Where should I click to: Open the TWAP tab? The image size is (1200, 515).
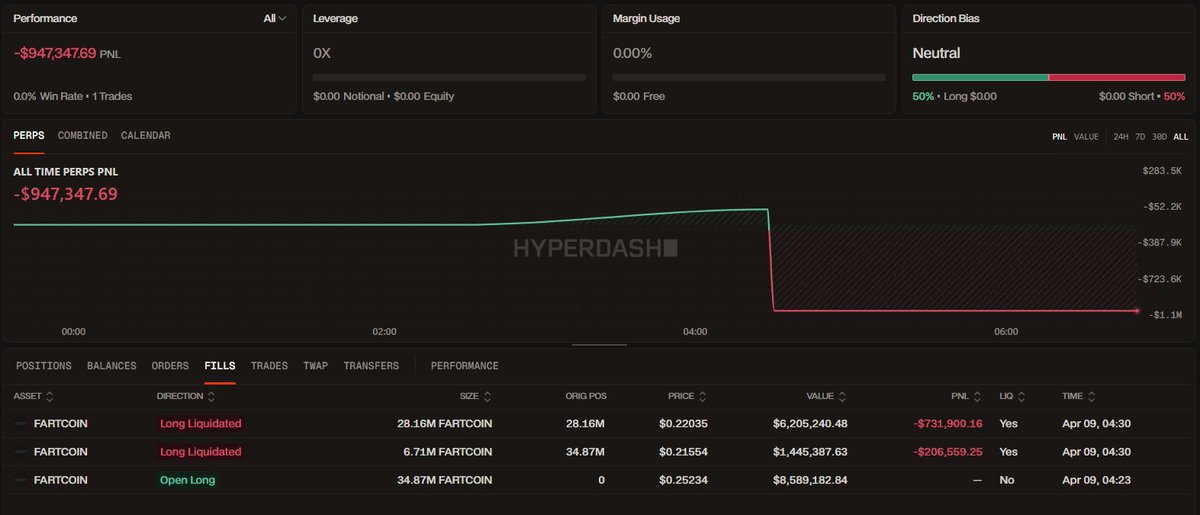coord(316,366)
